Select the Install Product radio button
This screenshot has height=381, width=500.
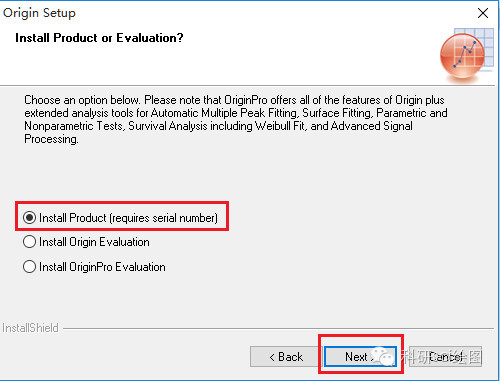pyautogui.click(x=29, y=218)
